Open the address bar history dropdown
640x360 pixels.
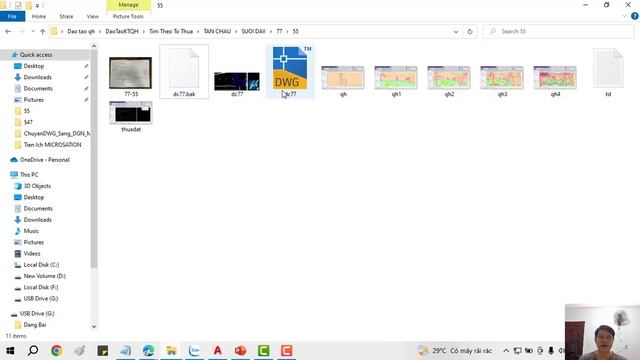(x=456, y=31)
